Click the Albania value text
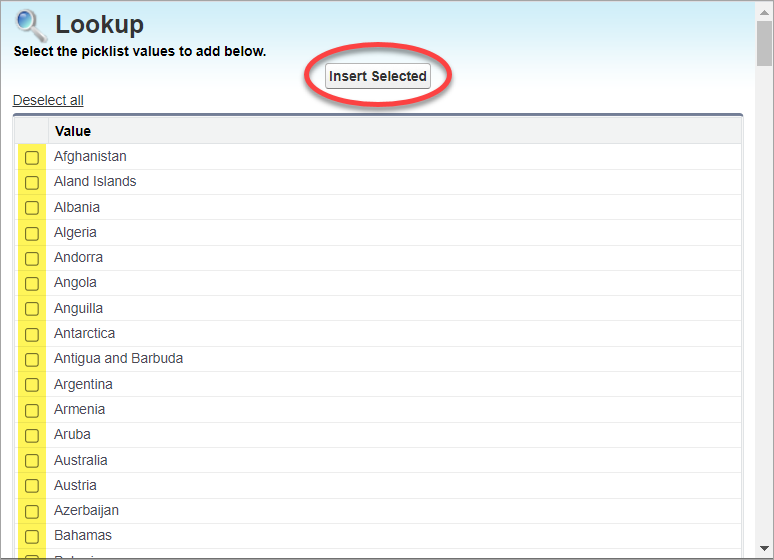774x560 pixels. pyautogui.click(x=77, y=207)
